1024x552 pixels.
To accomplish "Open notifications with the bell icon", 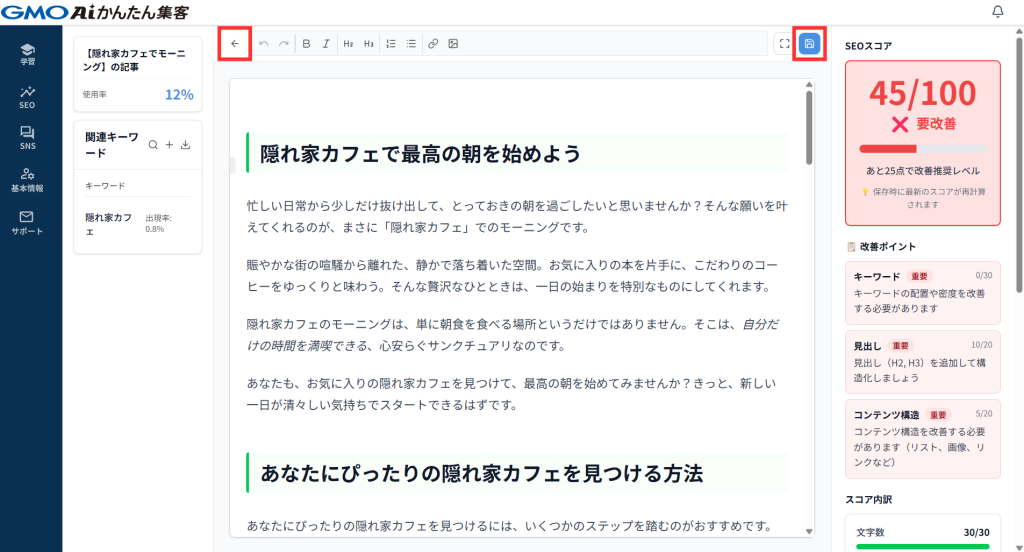I will pos(997,12).
